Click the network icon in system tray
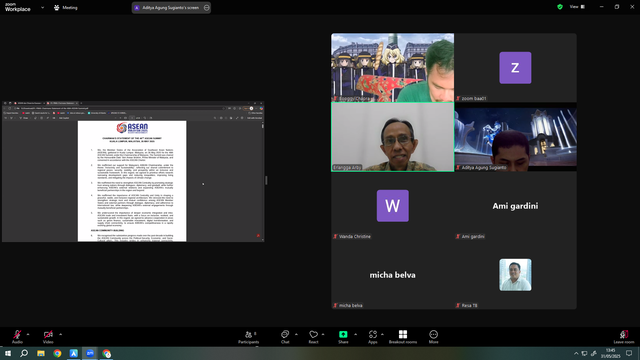Image resolution: width=640 pixels, height=360 pixels. click(x=584, y=353)
